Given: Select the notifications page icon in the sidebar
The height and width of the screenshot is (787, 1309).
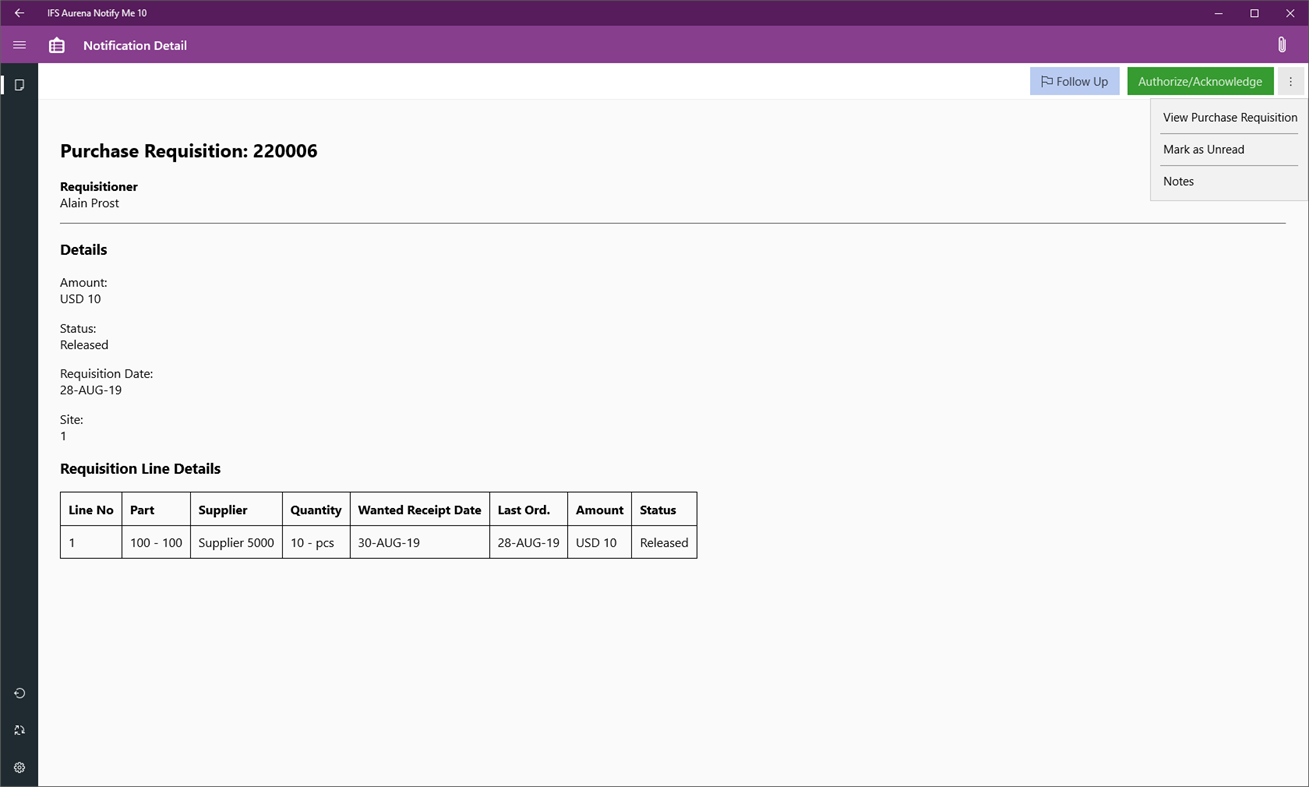Looking at the screenshot, I should [x=19, y=84].
